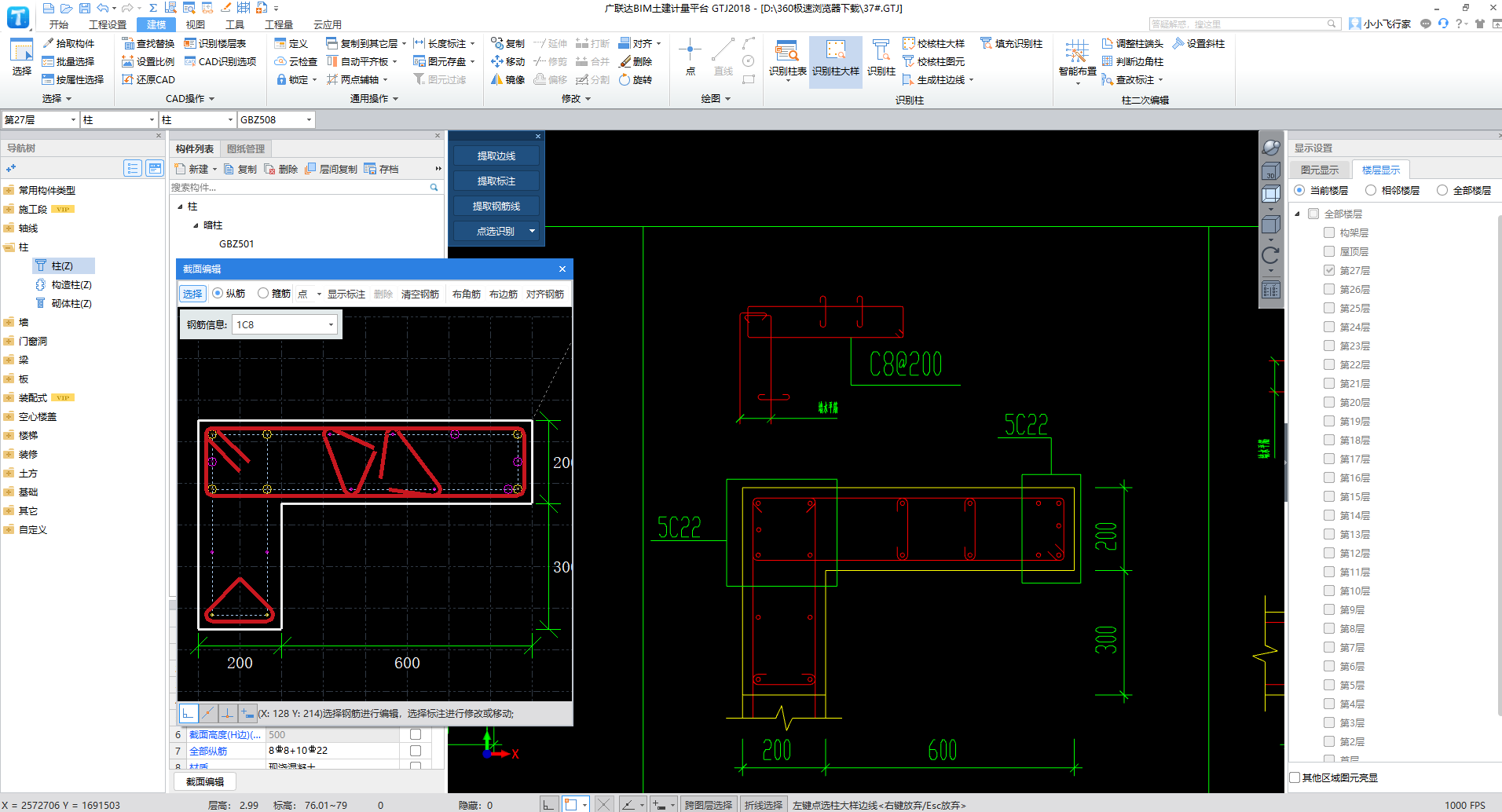This screenshot has height=812, width=1502.
Task: Select GBZ501 in the component list
Action: (x=236, y=243)
